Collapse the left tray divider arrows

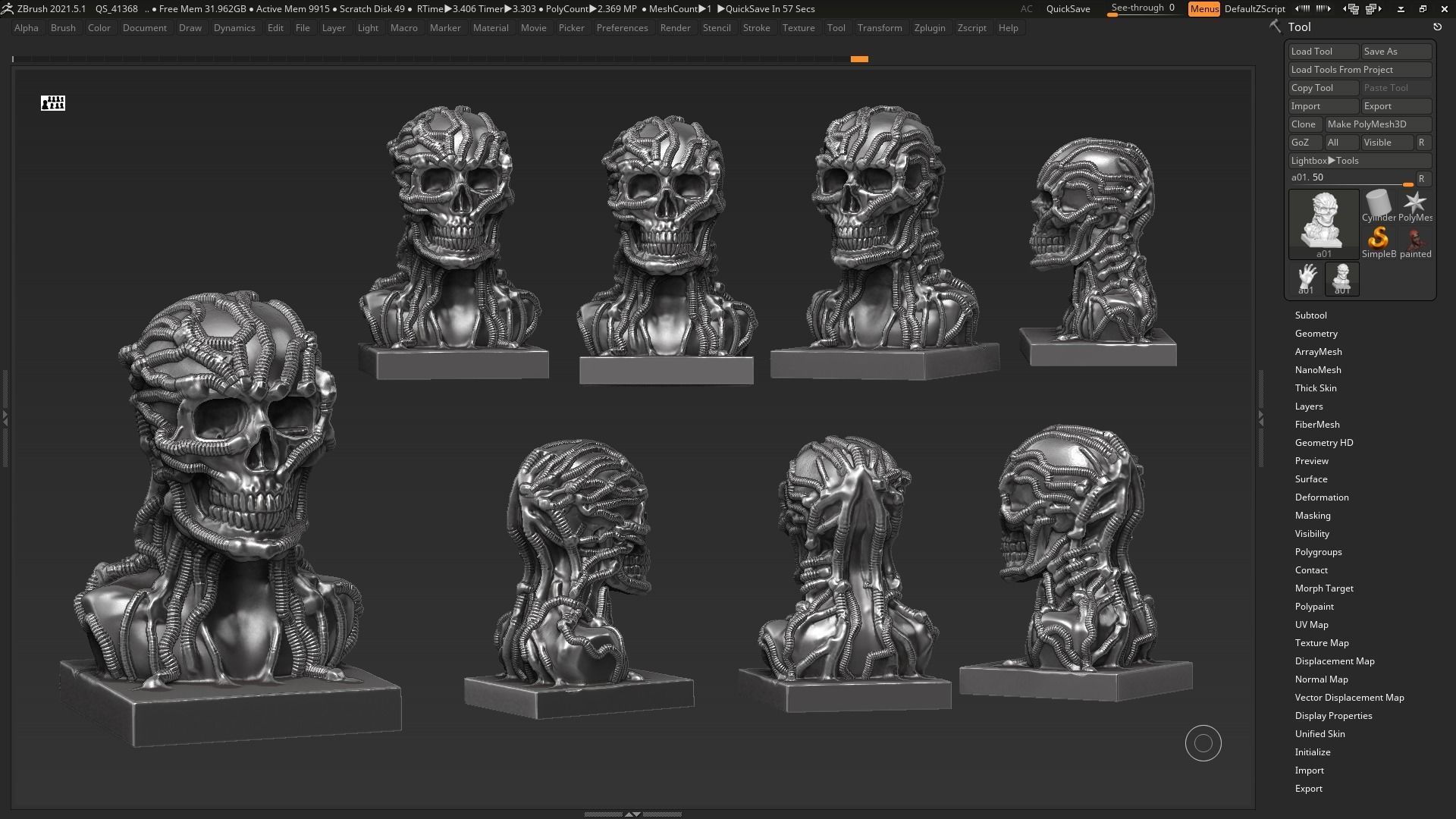click(5, 418)
